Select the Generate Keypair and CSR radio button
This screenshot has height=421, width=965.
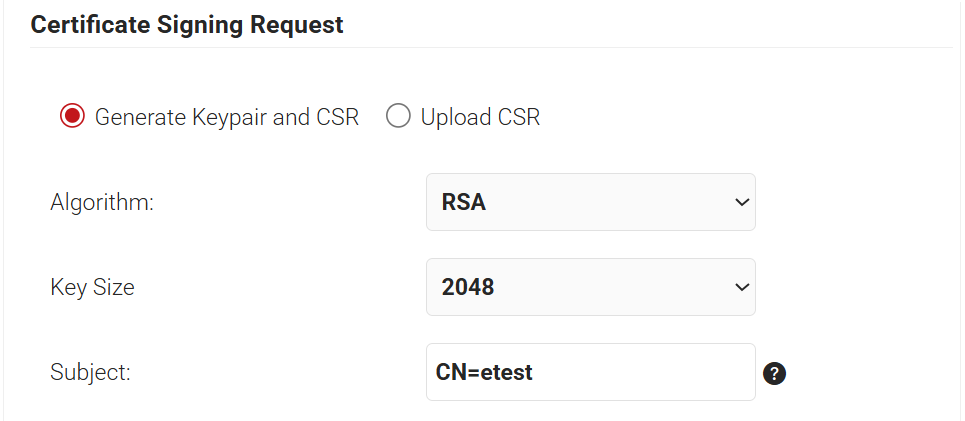point(72,117)
